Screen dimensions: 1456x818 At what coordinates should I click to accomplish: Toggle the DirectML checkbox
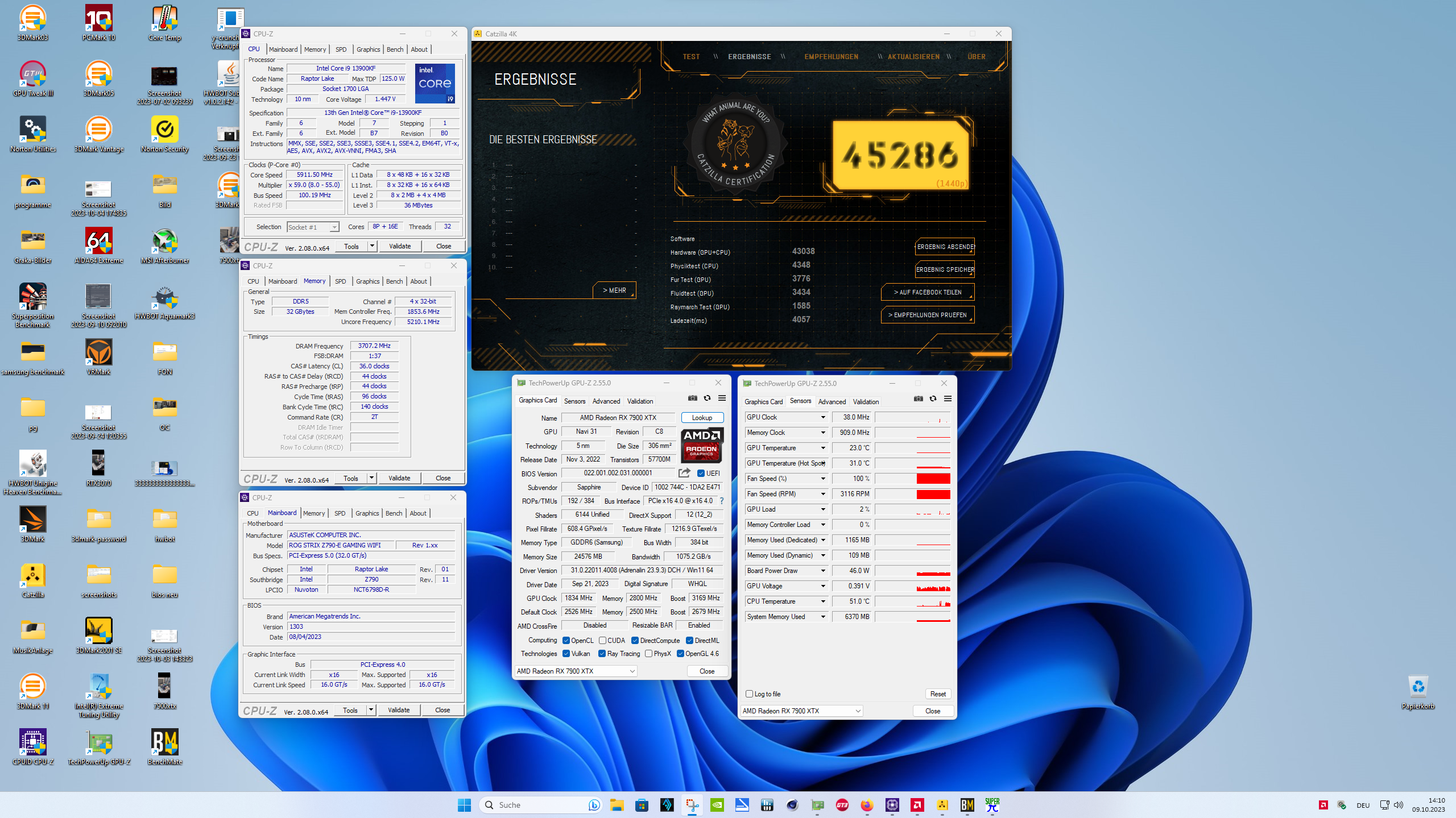[689, 640]
